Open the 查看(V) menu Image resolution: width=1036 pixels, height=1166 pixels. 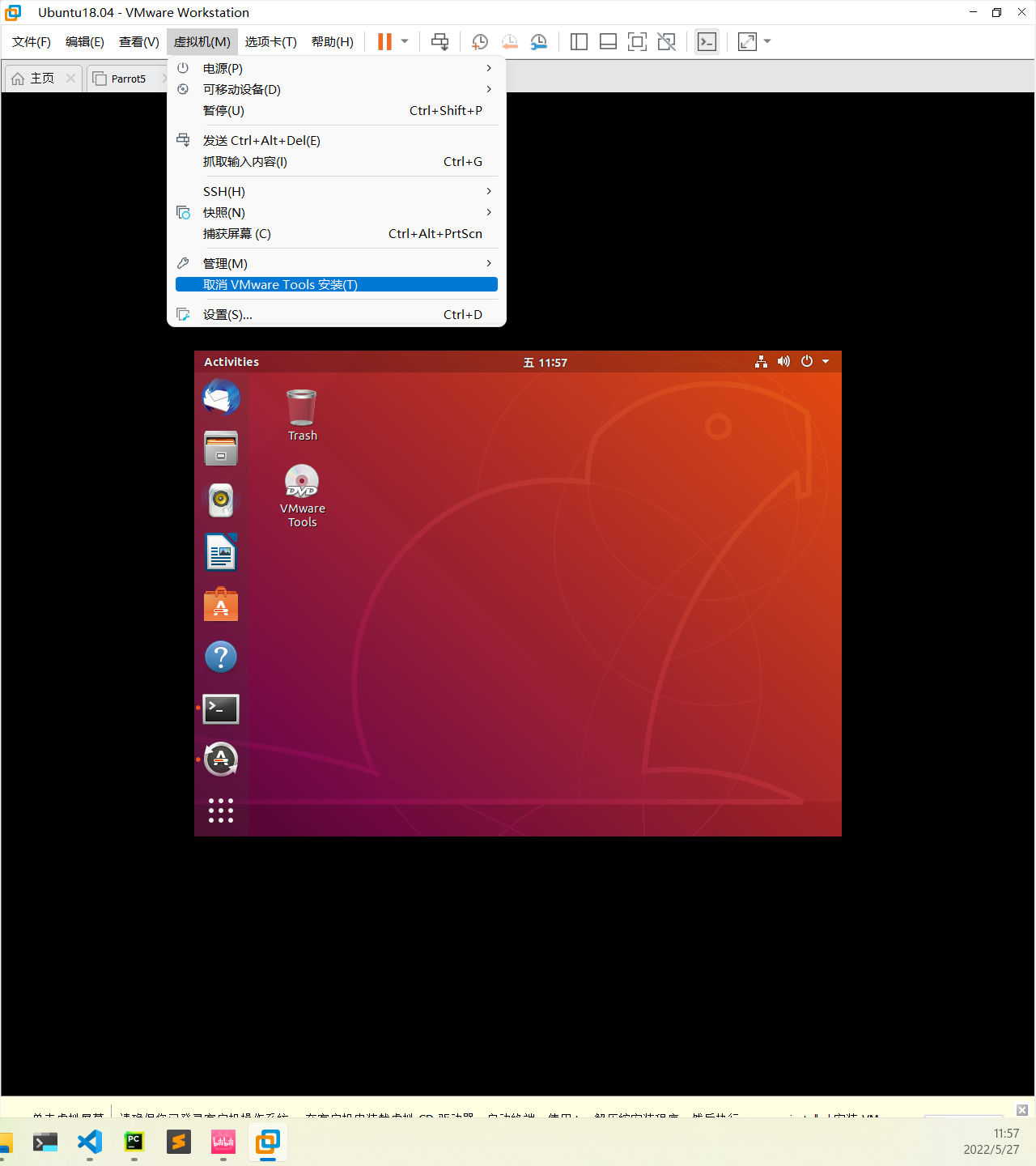pos(139,41)
